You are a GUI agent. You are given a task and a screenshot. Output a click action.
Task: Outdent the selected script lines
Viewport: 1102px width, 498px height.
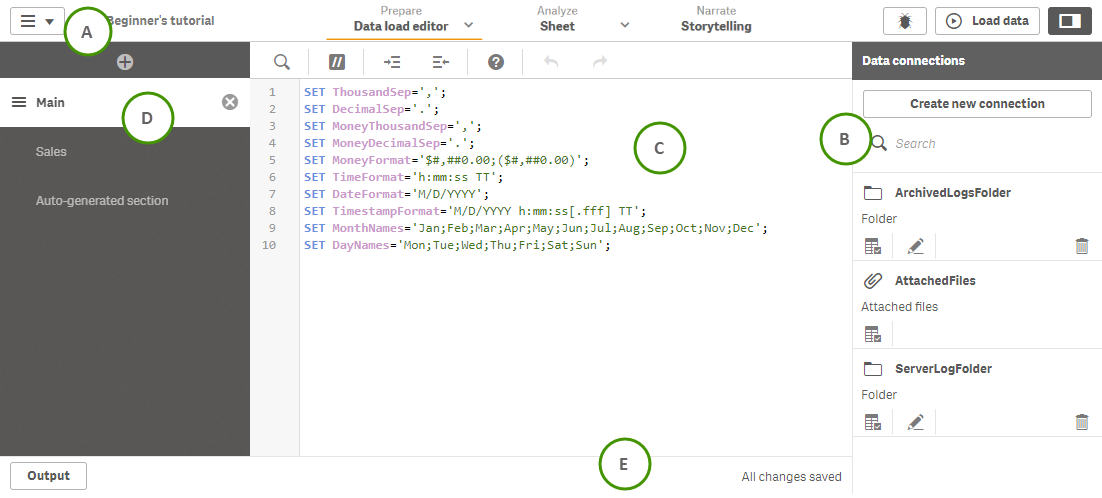(441, 62)
